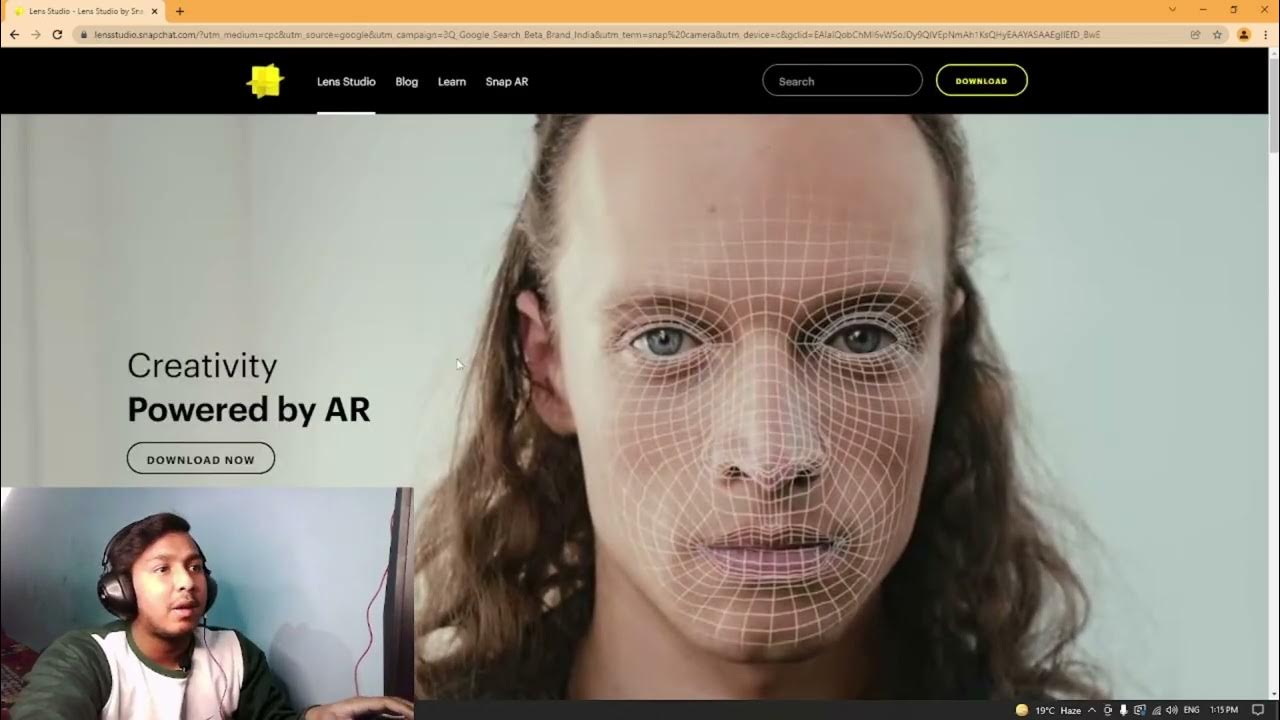The image size is (1280, 720).
Task: Open the Learn nav link
Action: pyautogui.click(x=452, y=82)
